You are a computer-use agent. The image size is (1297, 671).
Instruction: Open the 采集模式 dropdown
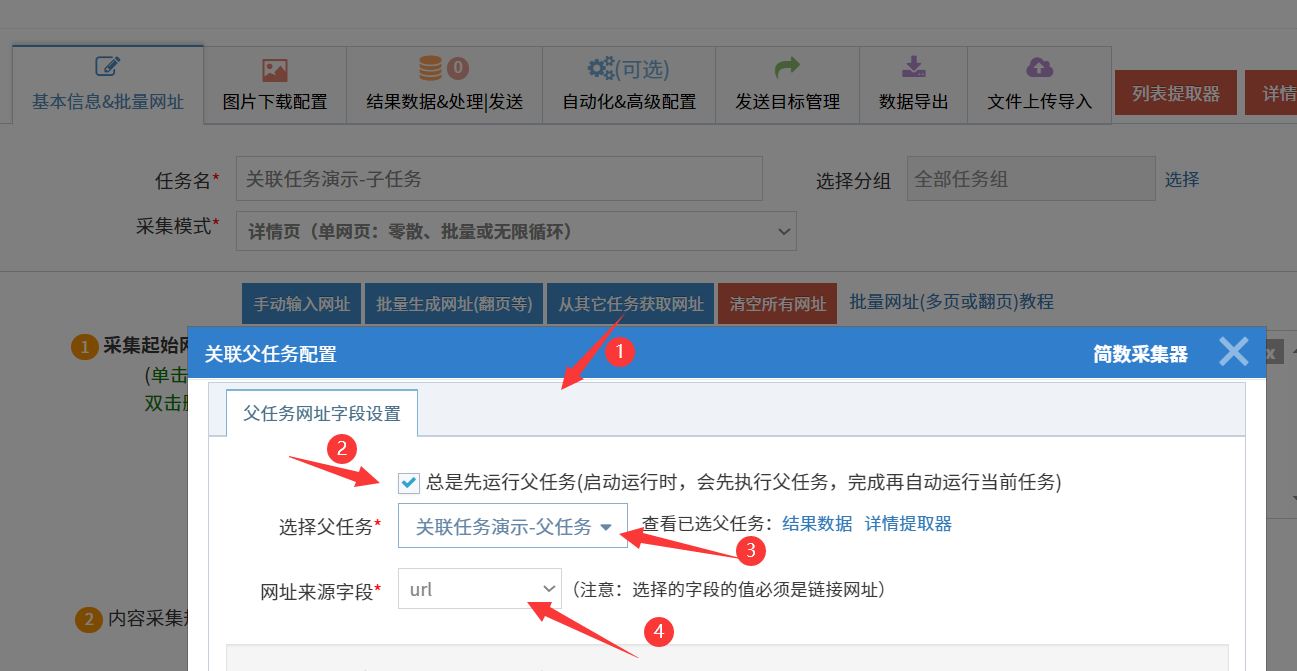516,231
